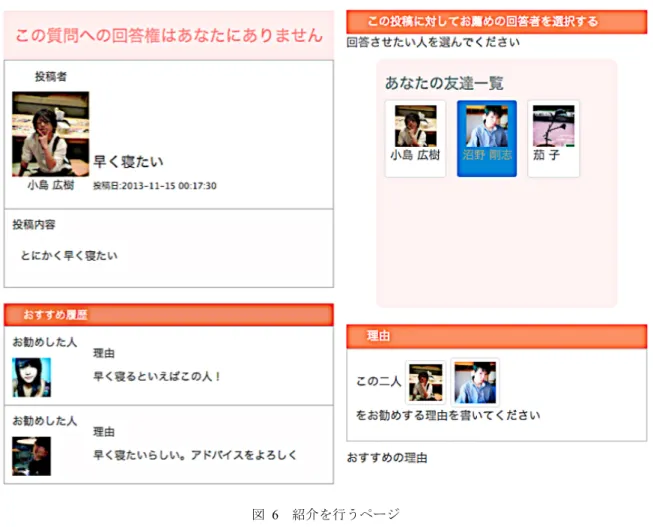Click recommender avatar beside 早く寝たいらしい reason

pos(32,456)
